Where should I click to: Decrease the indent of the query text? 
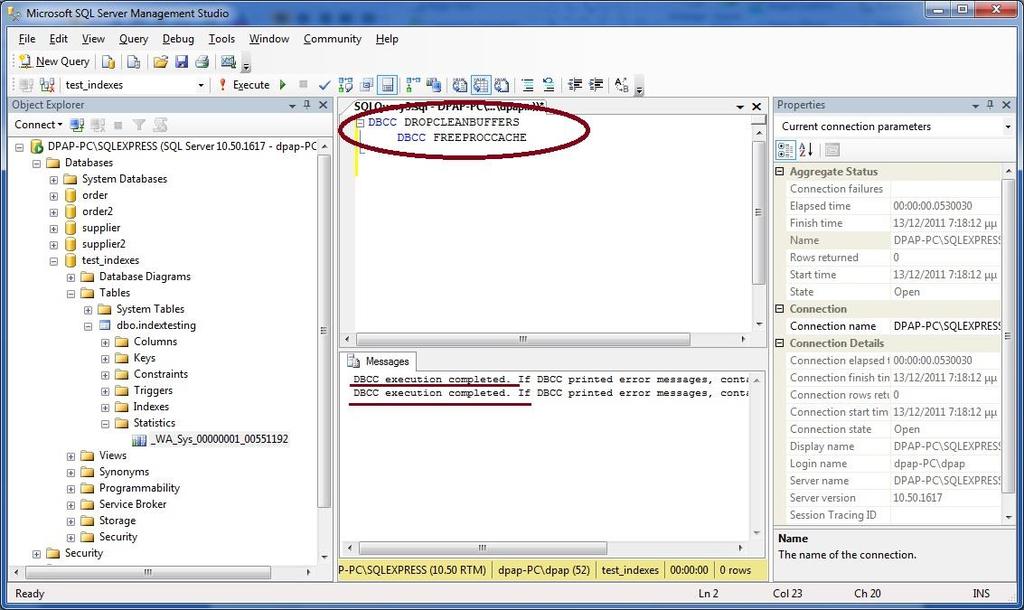[x=575, y=85]
